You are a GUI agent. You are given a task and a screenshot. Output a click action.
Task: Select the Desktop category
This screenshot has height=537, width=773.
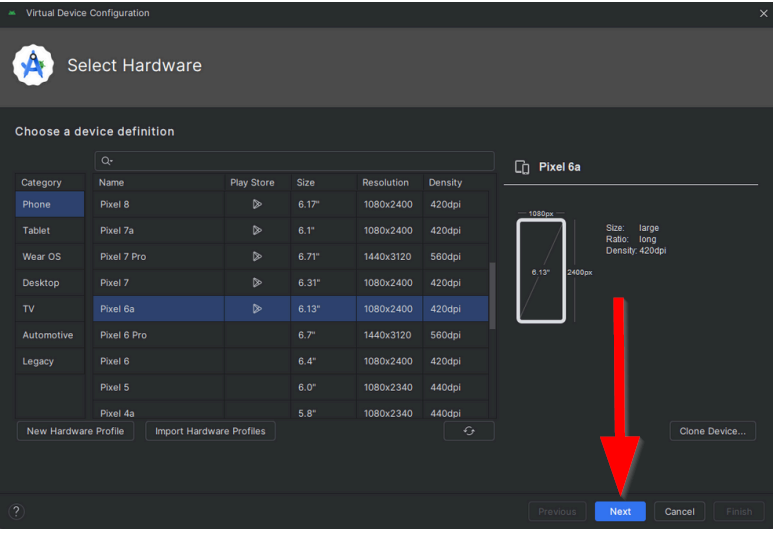50,283
